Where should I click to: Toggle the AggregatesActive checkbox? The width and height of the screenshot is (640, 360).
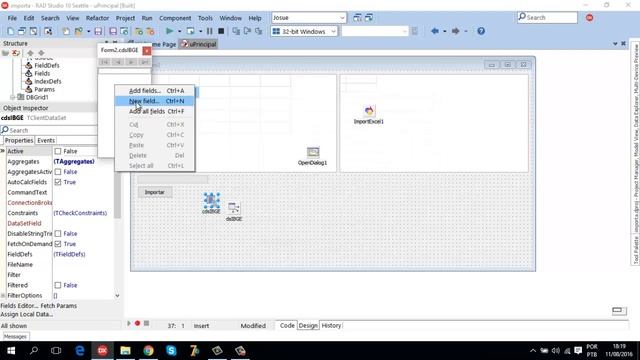click(x=58, y=172)
